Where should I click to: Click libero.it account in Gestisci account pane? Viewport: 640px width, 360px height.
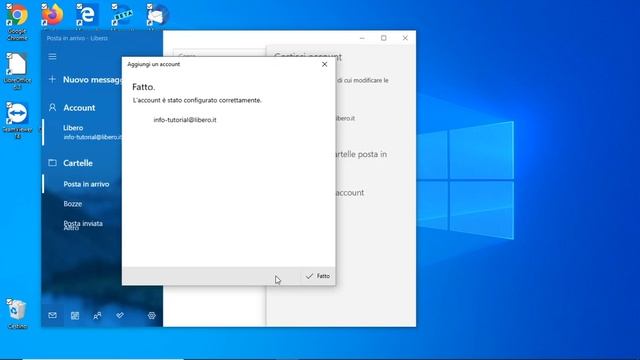[x=345, y=118]
